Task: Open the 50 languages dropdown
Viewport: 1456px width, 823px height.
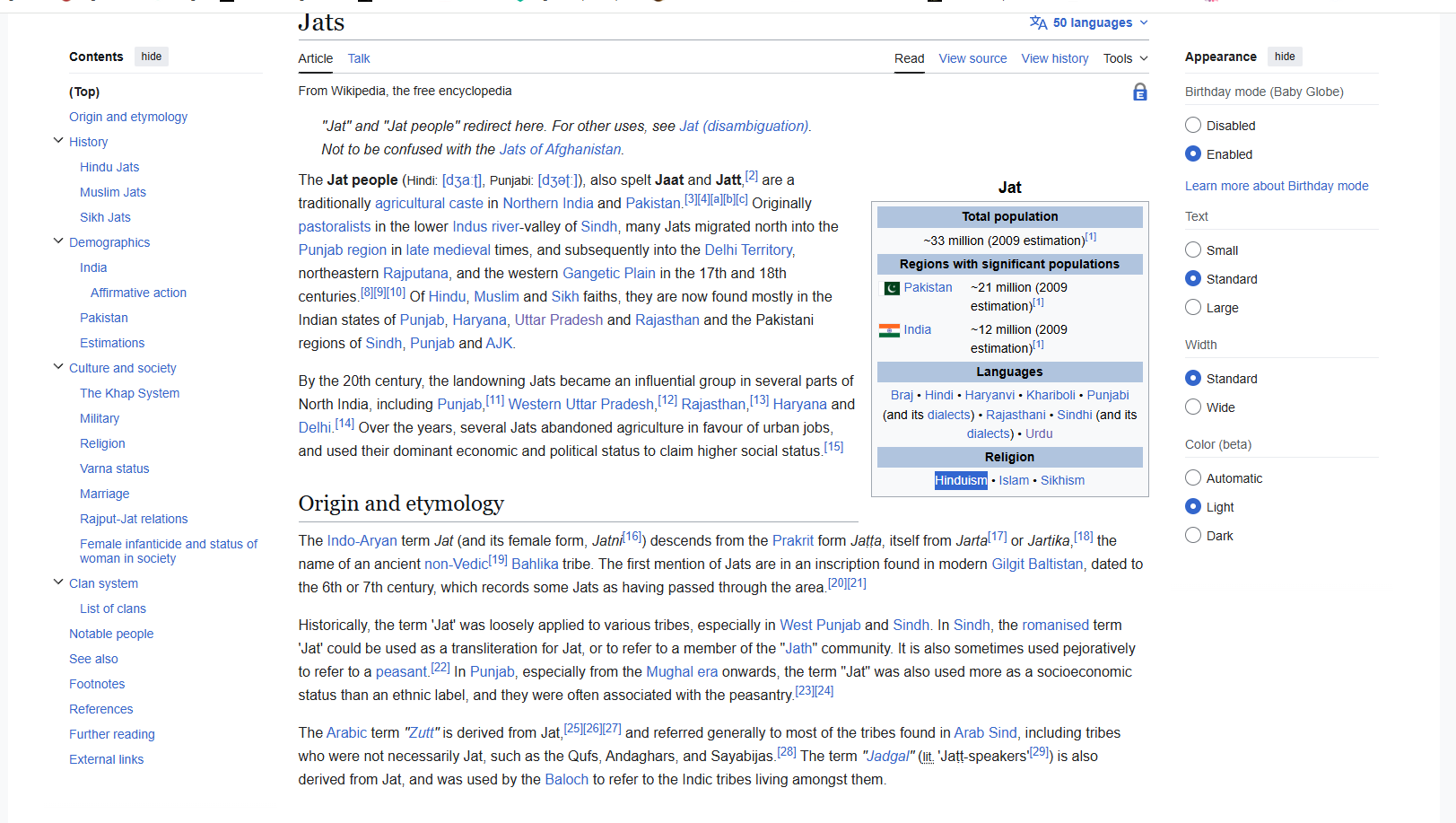Action: [1088, 22]
